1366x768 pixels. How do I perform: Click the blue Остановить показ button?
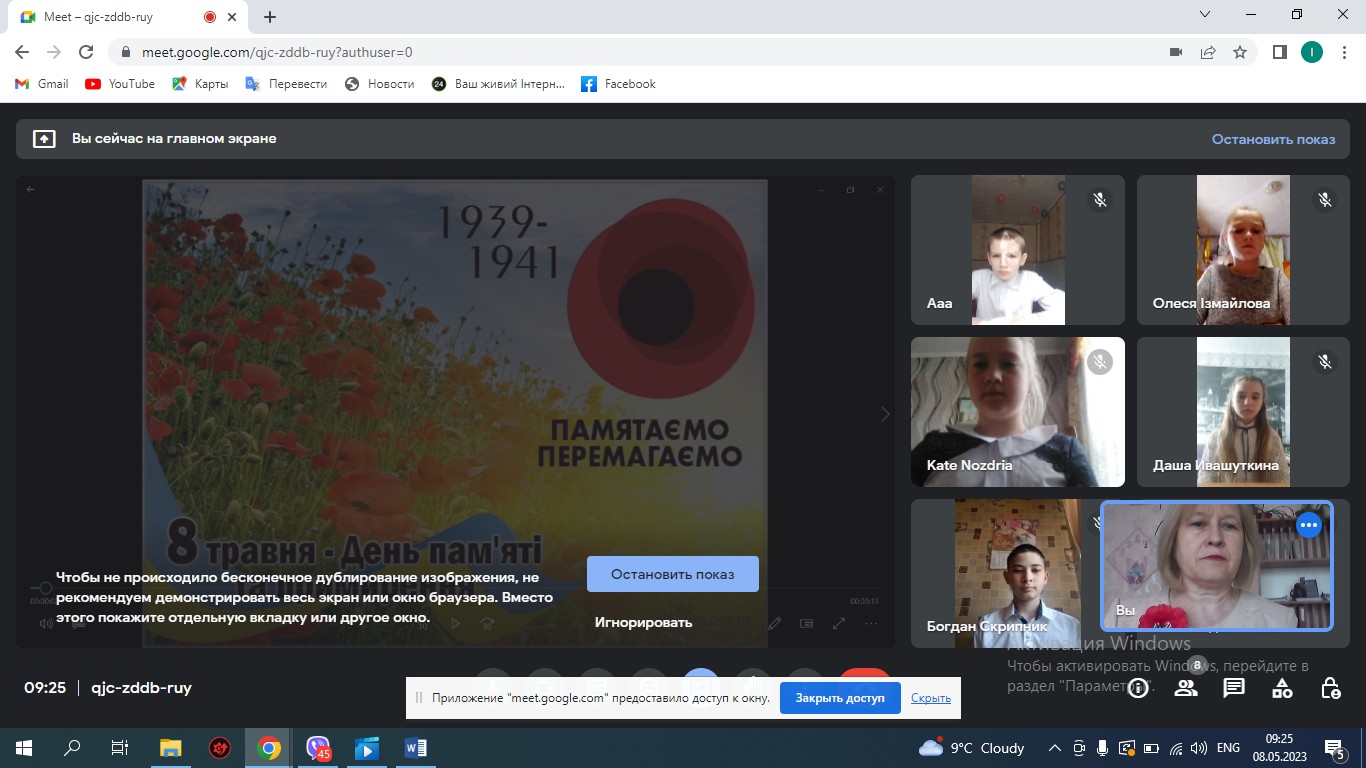click(672, 574)
